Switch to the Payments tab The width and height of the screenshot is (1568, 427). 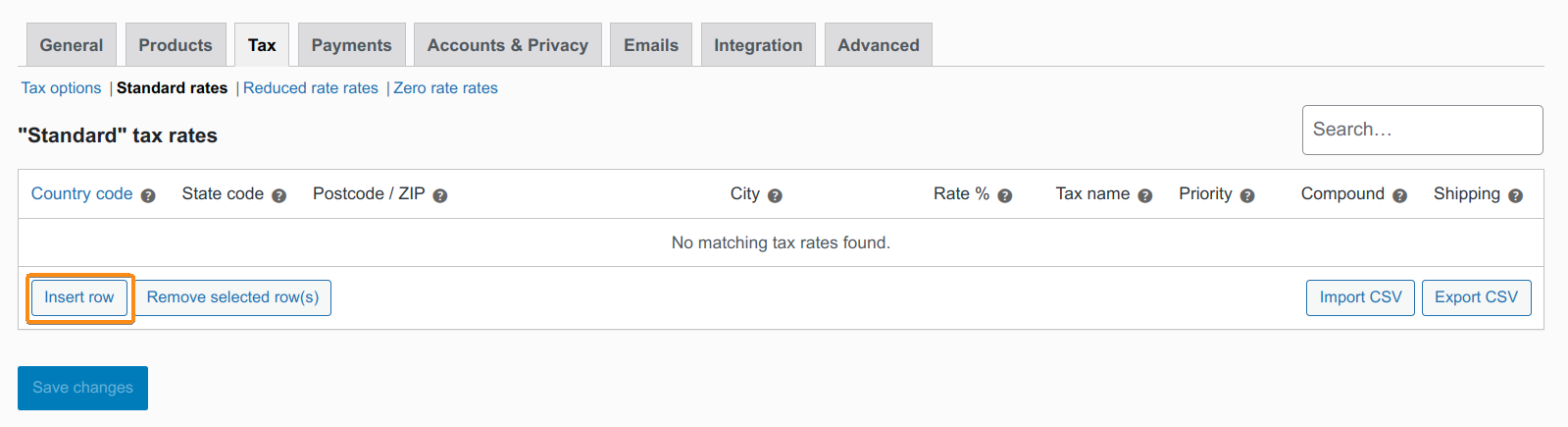351,45
